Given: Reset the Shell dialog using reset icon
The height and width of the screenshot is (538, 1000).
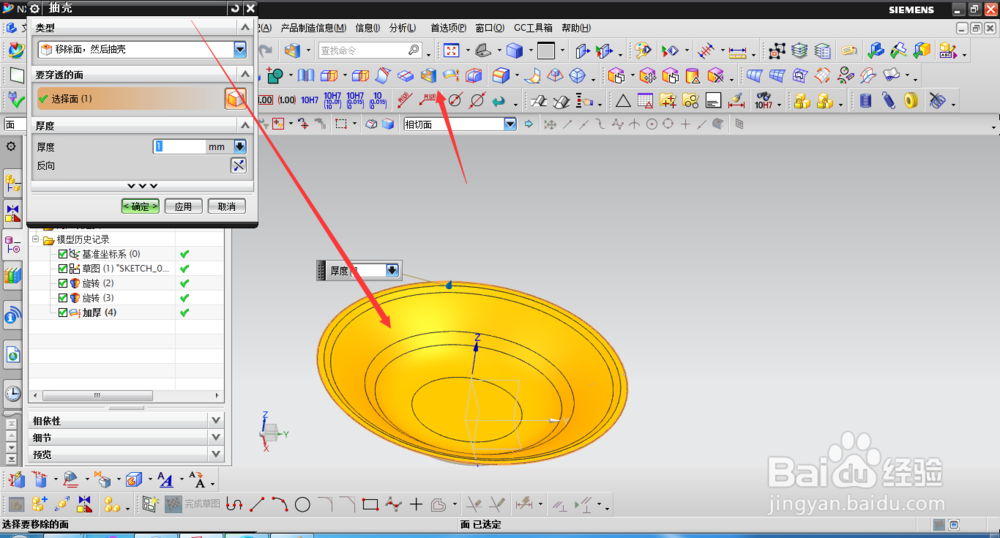Looking at the screenshot, I should (235, 8).
